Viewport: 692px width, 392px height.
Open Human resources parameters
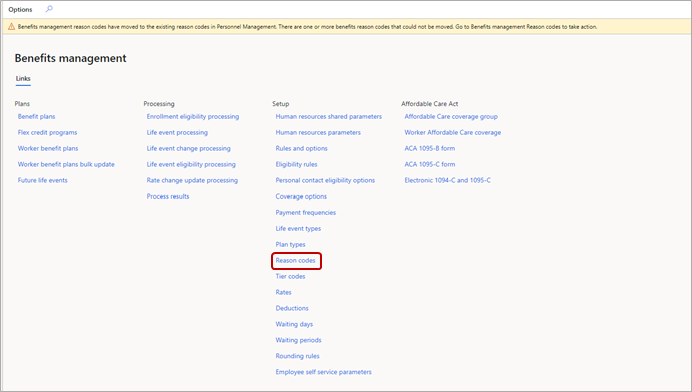pos(318,132)
